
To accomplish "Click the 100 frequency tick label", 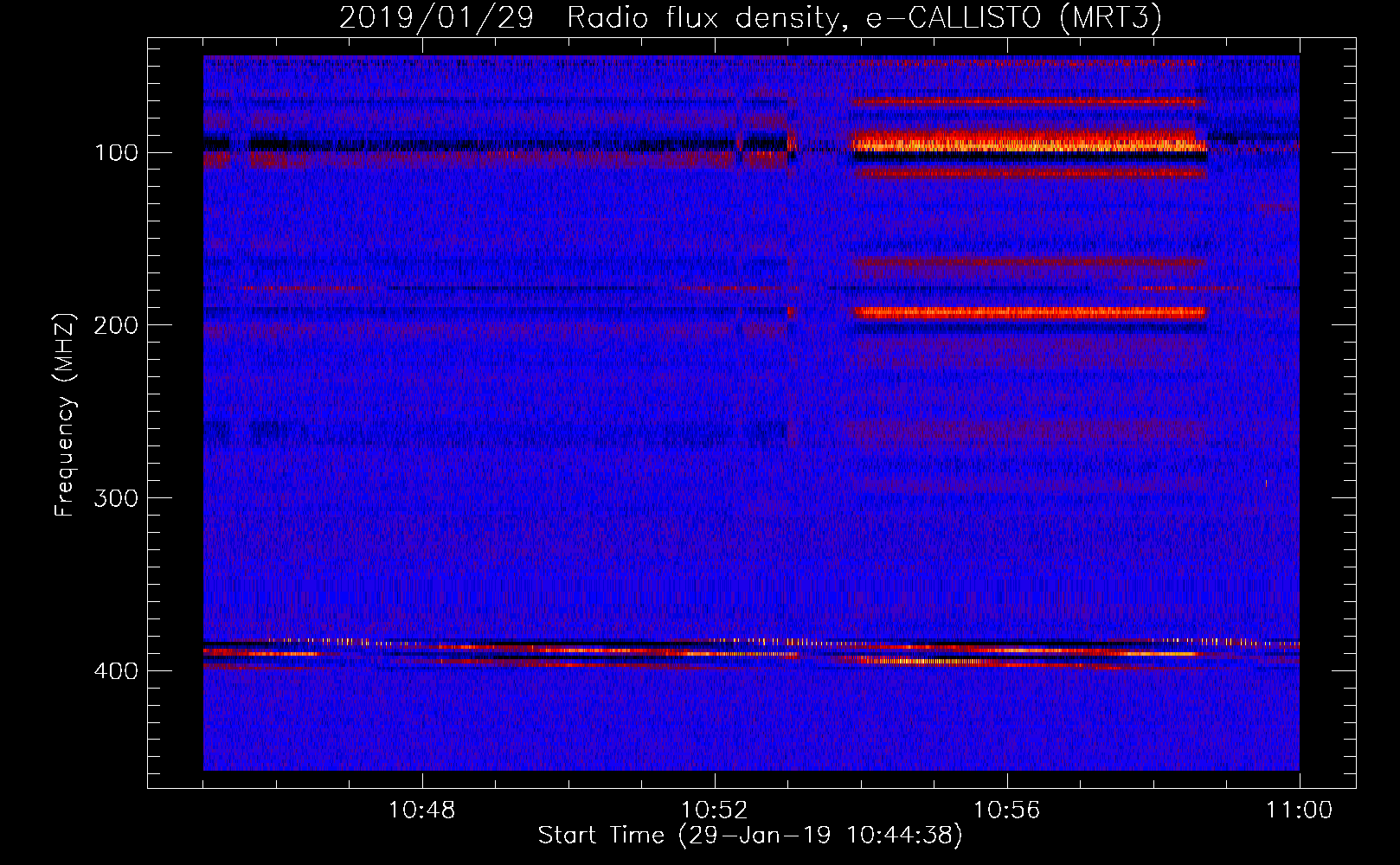I will (116, 153).
